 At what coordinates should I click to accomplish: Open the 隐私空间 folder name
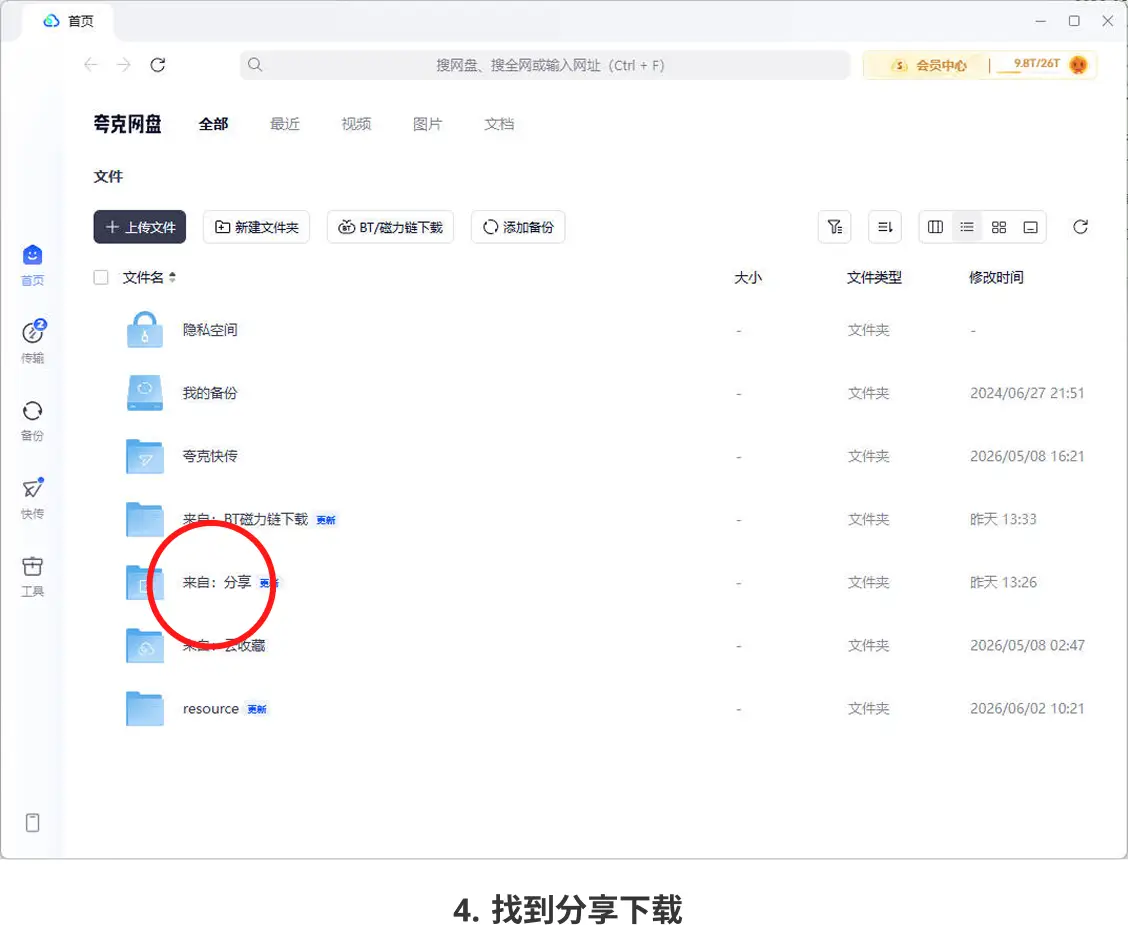pos(210,330)
